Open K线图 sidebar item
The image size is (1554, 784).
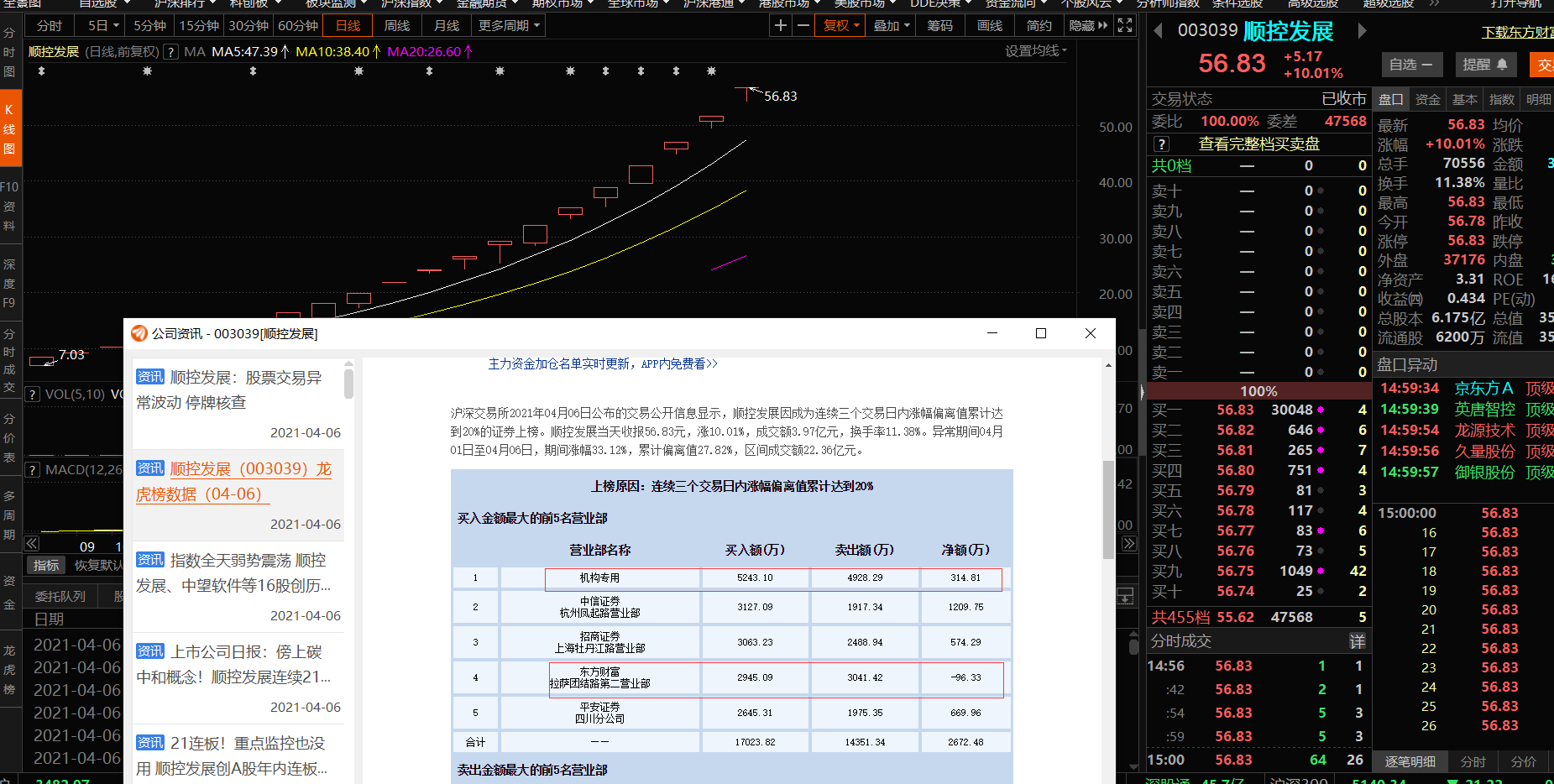(x=9, y=129)
